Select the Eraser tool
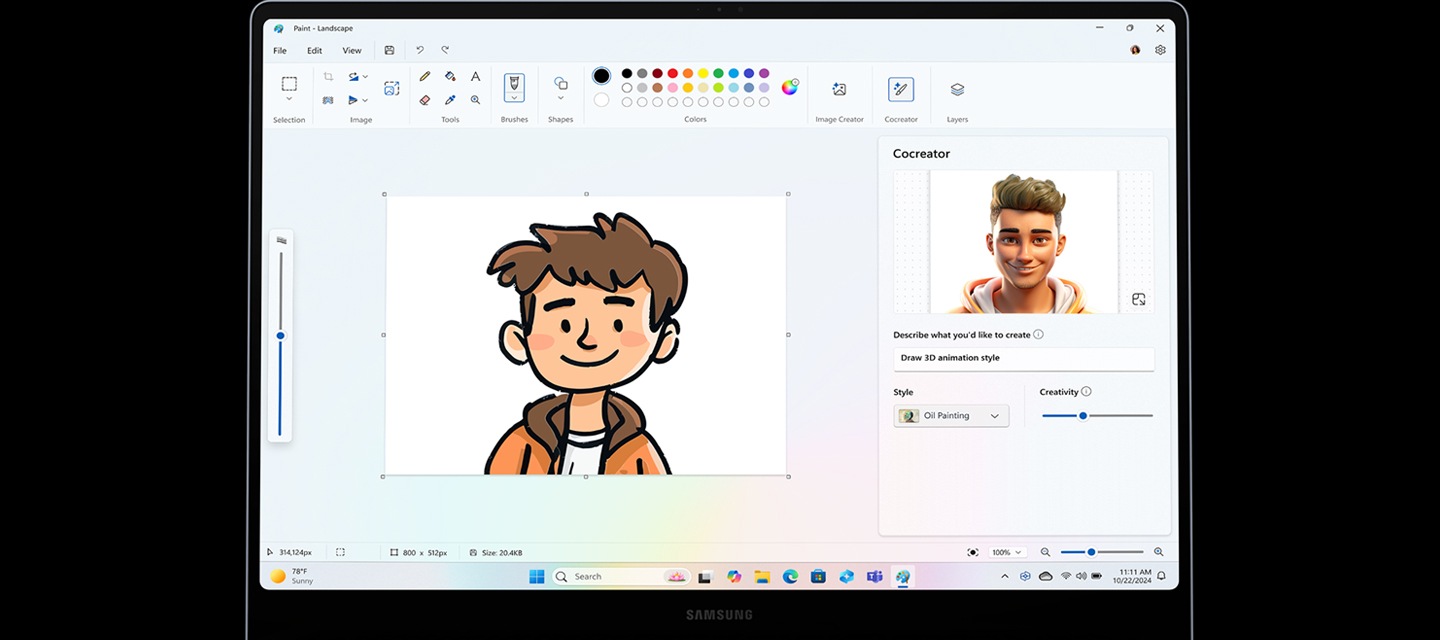Image resolution: width=1440 pixels, height=640 pixels. pyautogui.click(x=425, y=100)
